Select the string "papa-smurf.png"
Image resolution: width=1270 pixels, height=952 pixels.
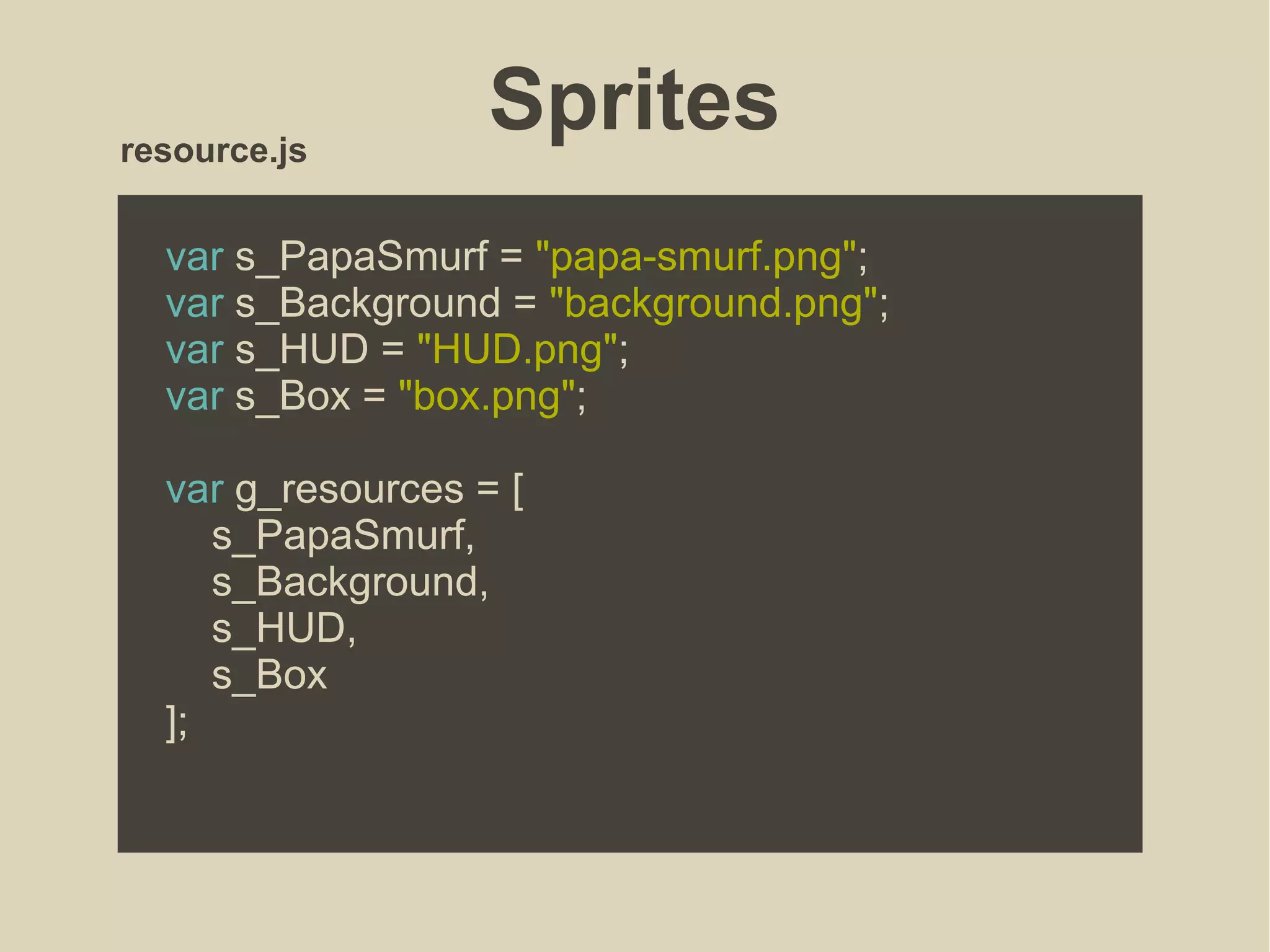(696, 257)
